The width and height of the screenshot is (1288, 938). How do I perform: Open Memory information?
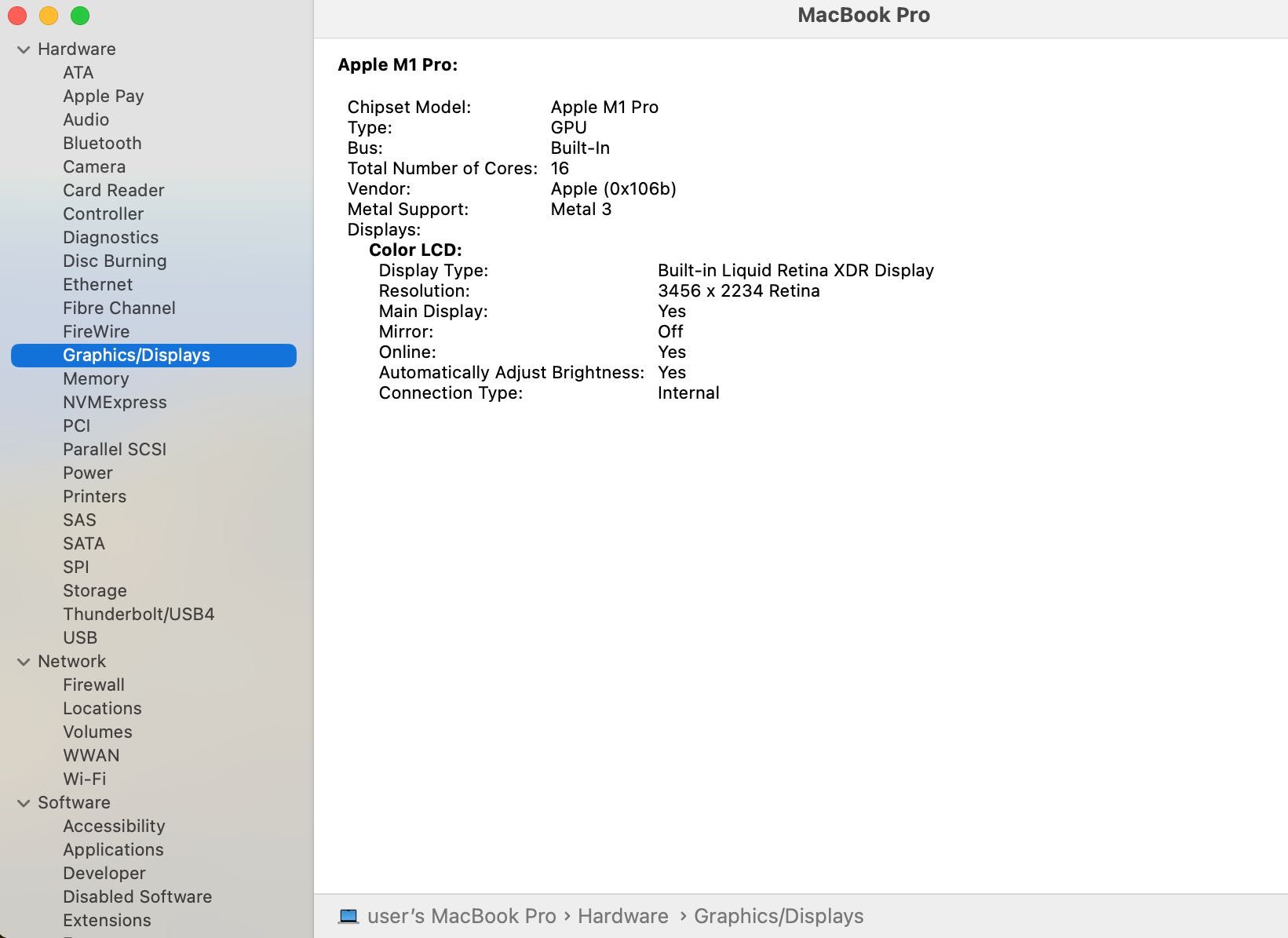tap(96, 378)
